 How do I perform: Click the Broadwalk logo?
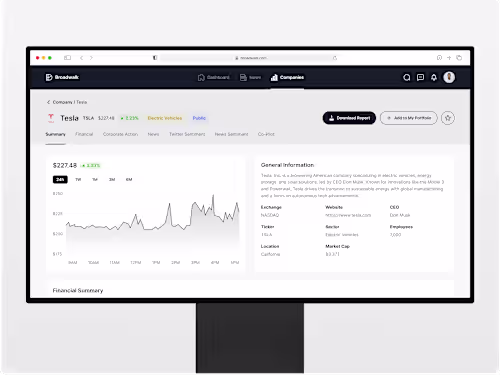[x=62, y=77]
